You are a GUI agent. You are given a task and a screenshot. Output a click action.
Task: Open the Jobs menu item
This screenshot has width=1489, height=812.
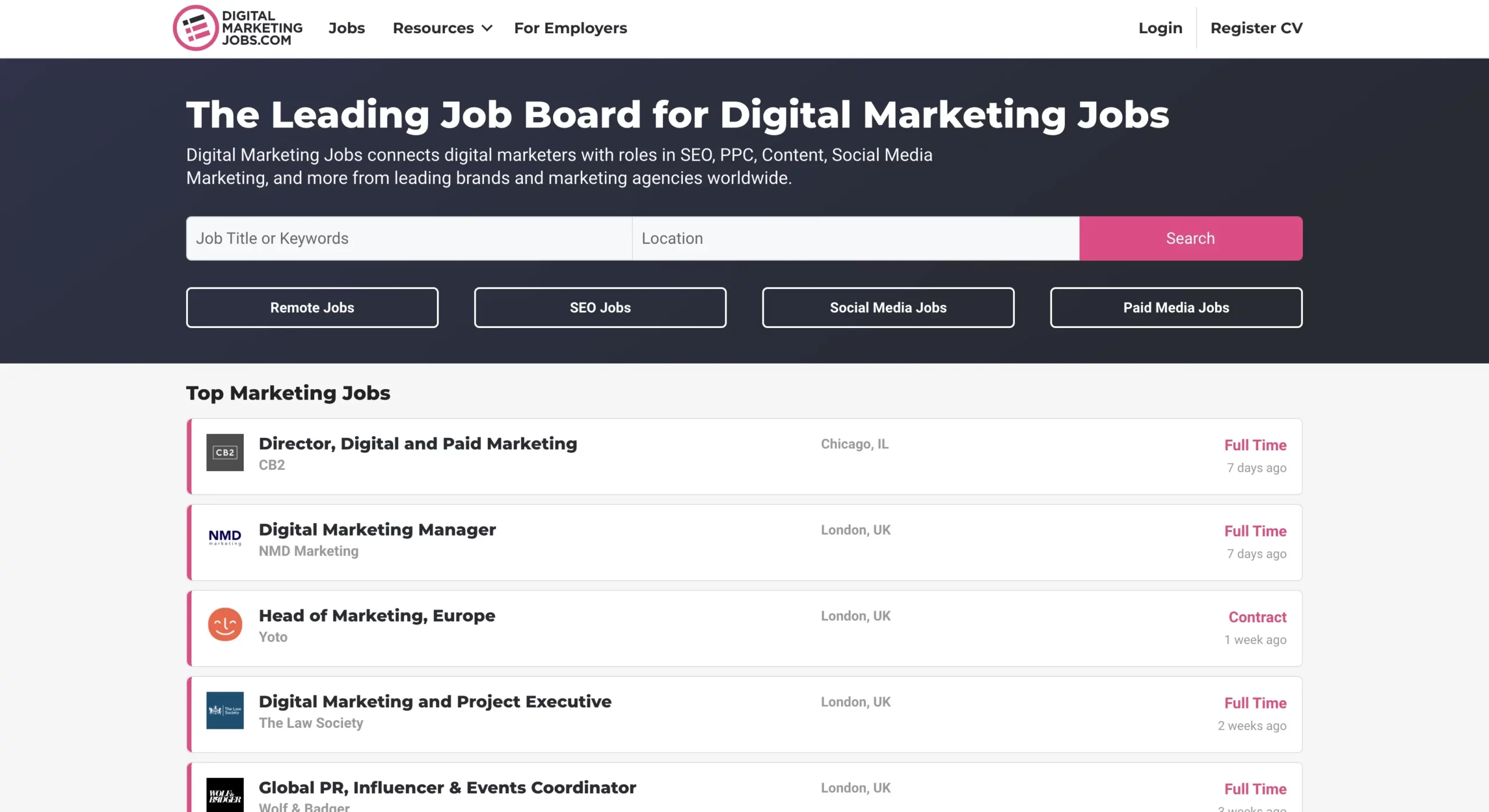pyautogui.click(x=346, y=27)
